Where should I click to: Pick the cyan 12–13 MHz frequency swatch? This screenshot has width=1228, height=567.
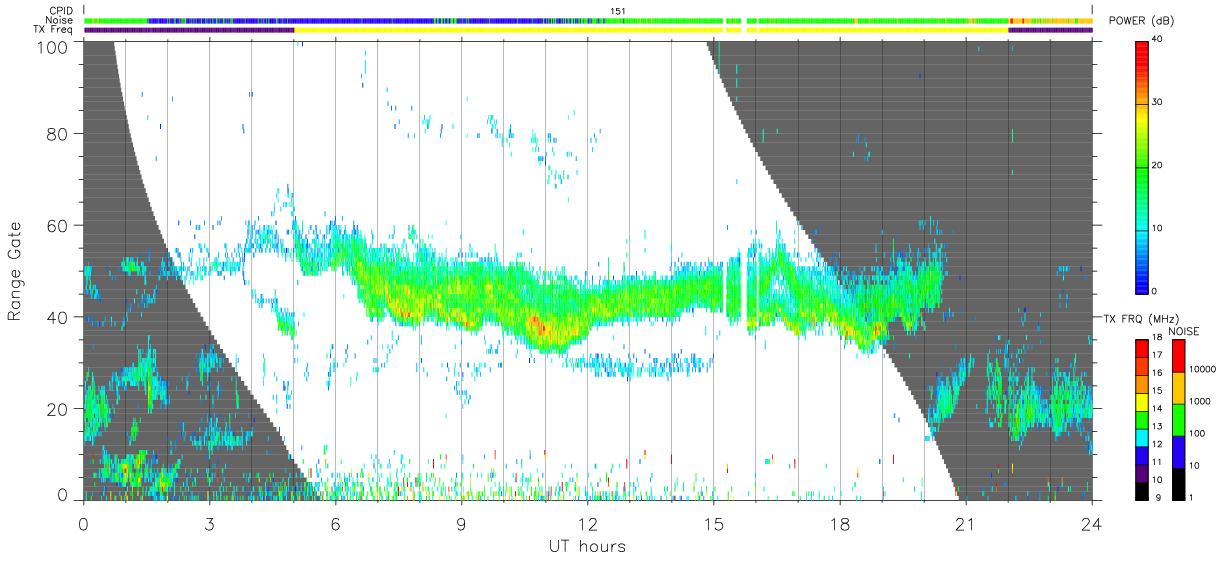coord(1142,438)
